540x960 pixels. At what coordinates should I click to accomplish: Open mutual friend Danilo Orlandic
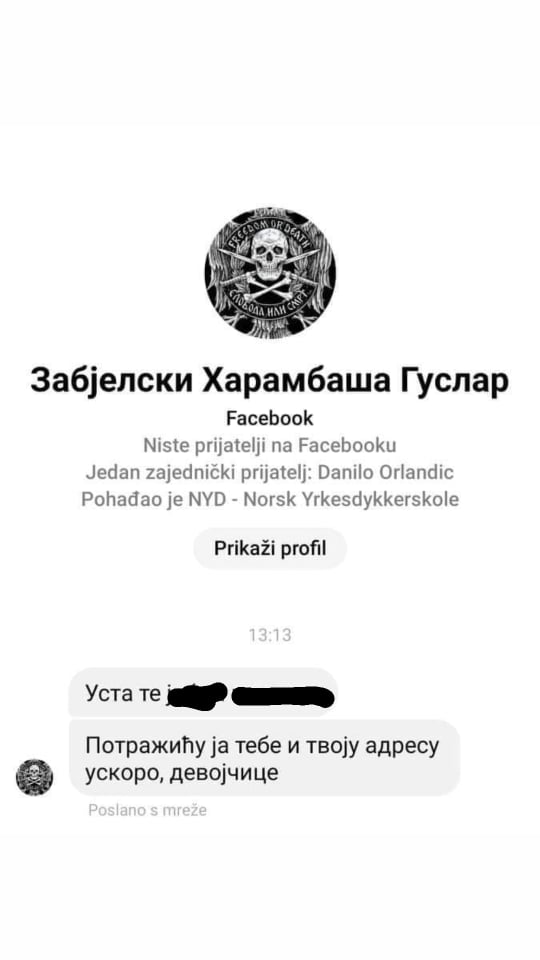[384, 472]
